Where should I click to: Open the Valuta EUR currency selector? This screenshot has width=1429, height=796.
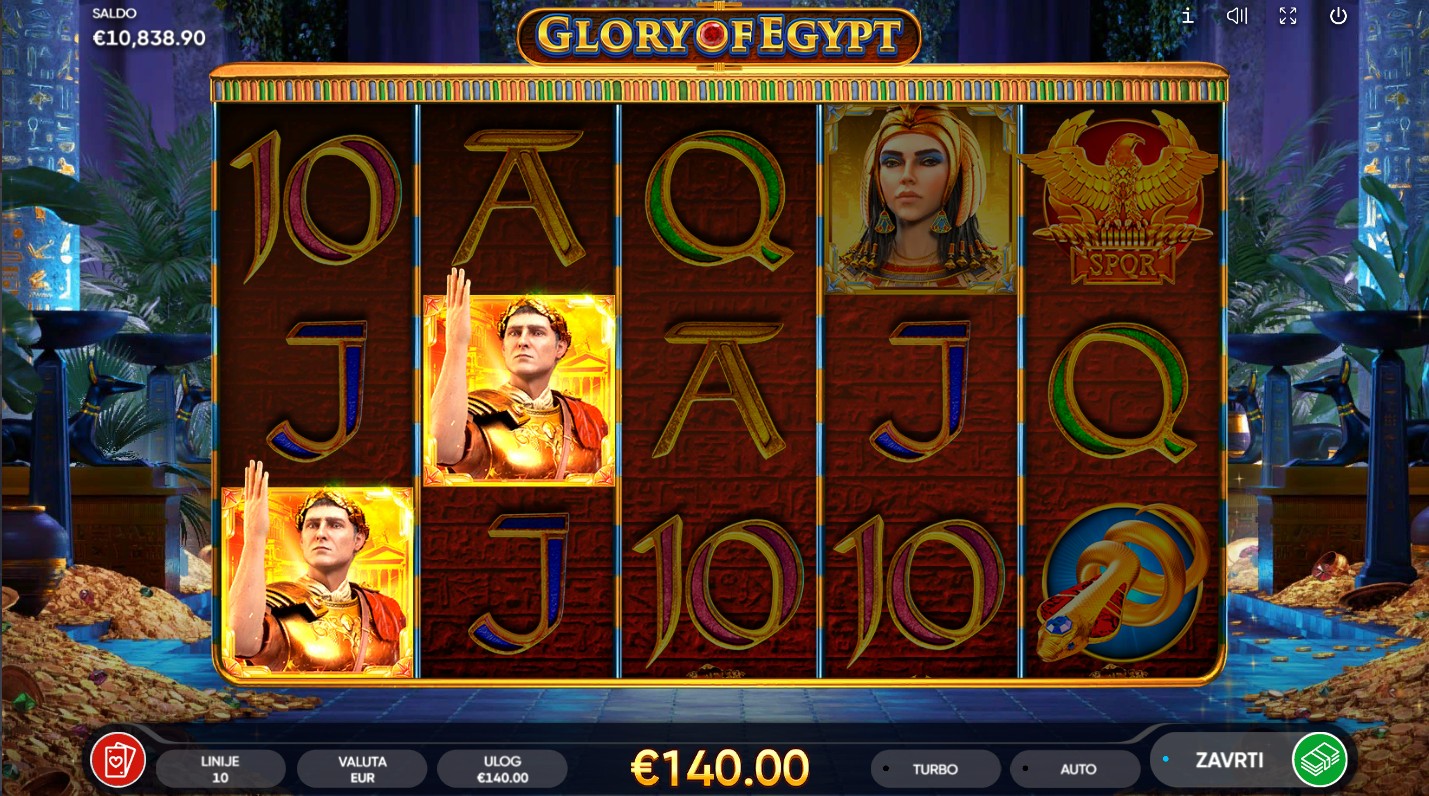click(362, 769)
